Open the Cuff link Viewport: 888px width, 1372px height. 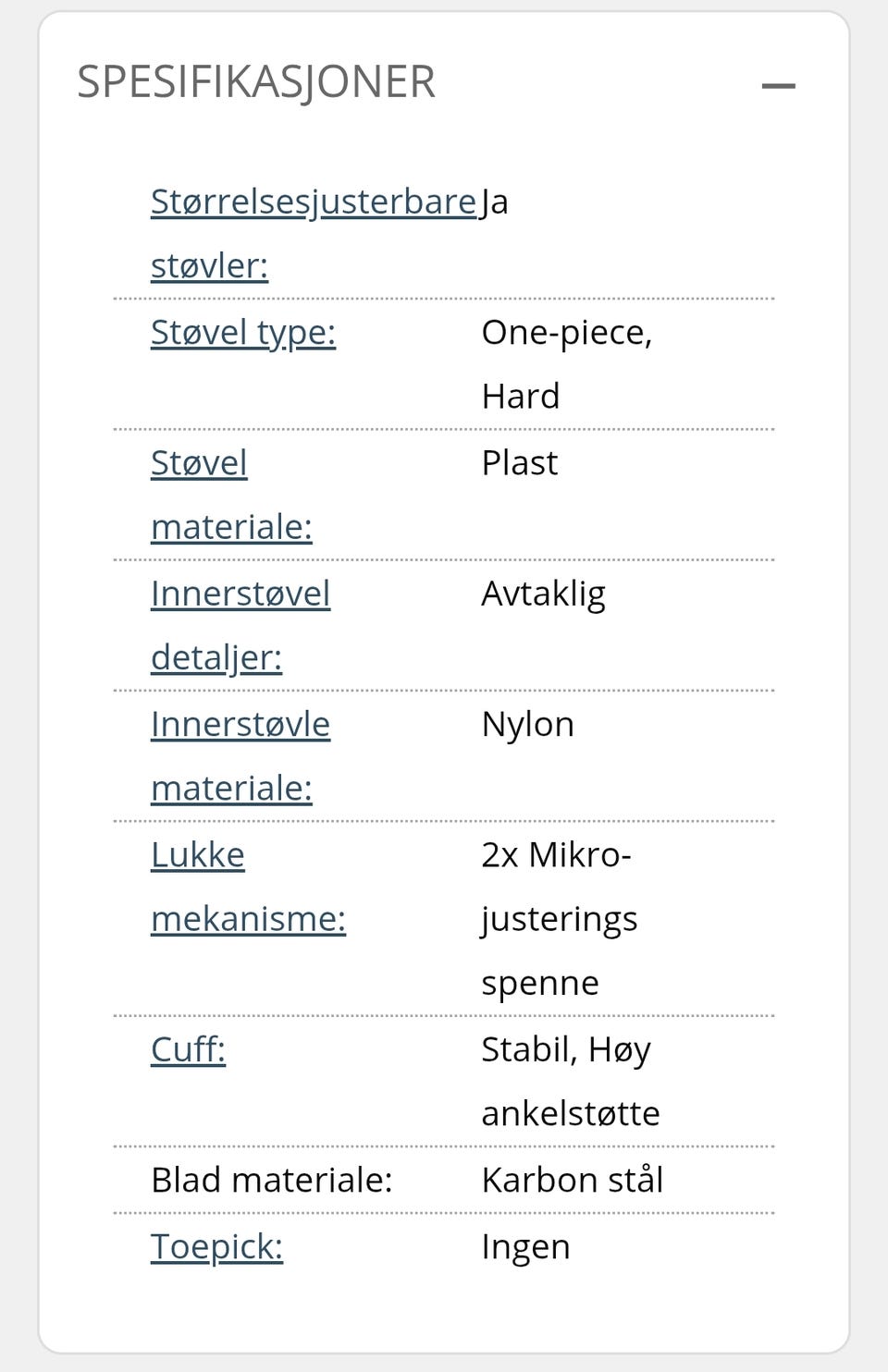pos(188,1049)
